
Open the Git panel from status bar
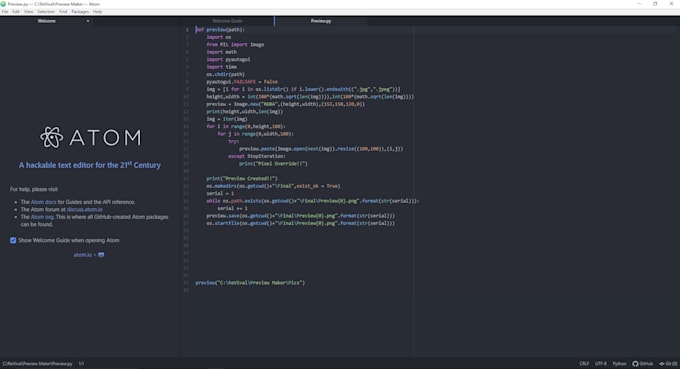click(668, 364)
